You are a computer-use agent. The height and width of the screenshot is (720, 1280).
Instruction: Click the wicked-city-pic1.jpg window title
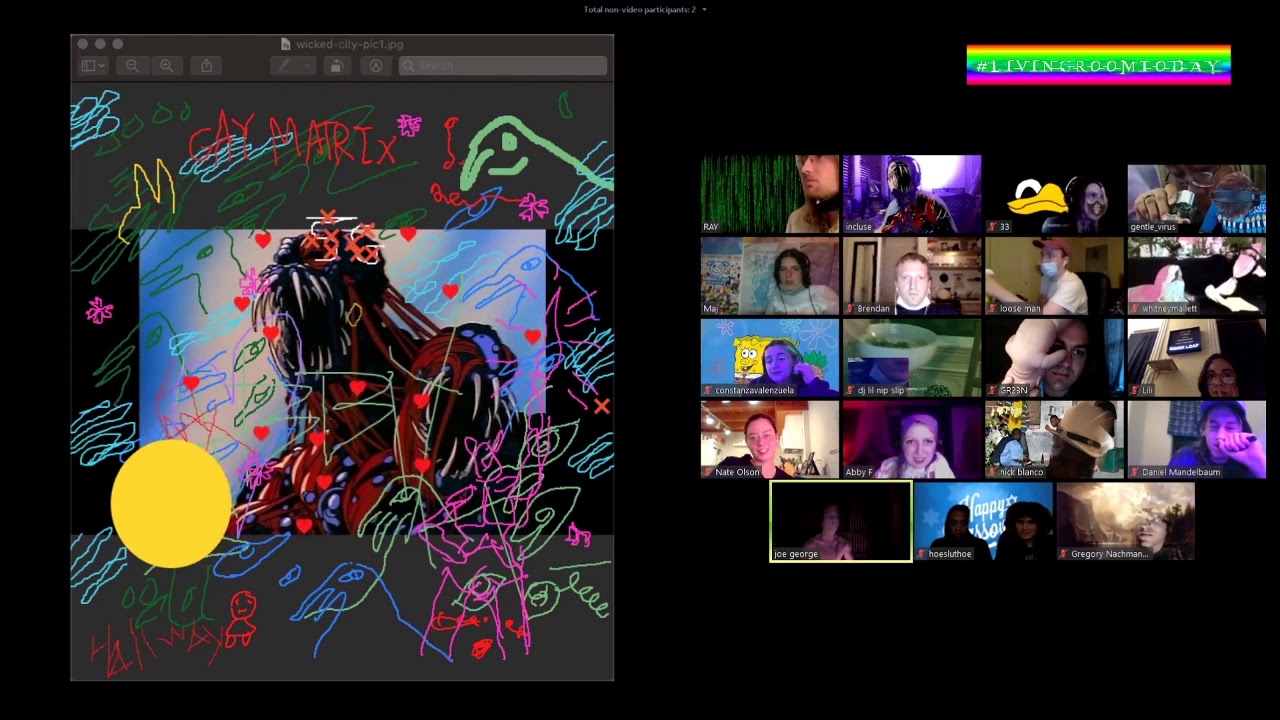[x=350, y=44]
